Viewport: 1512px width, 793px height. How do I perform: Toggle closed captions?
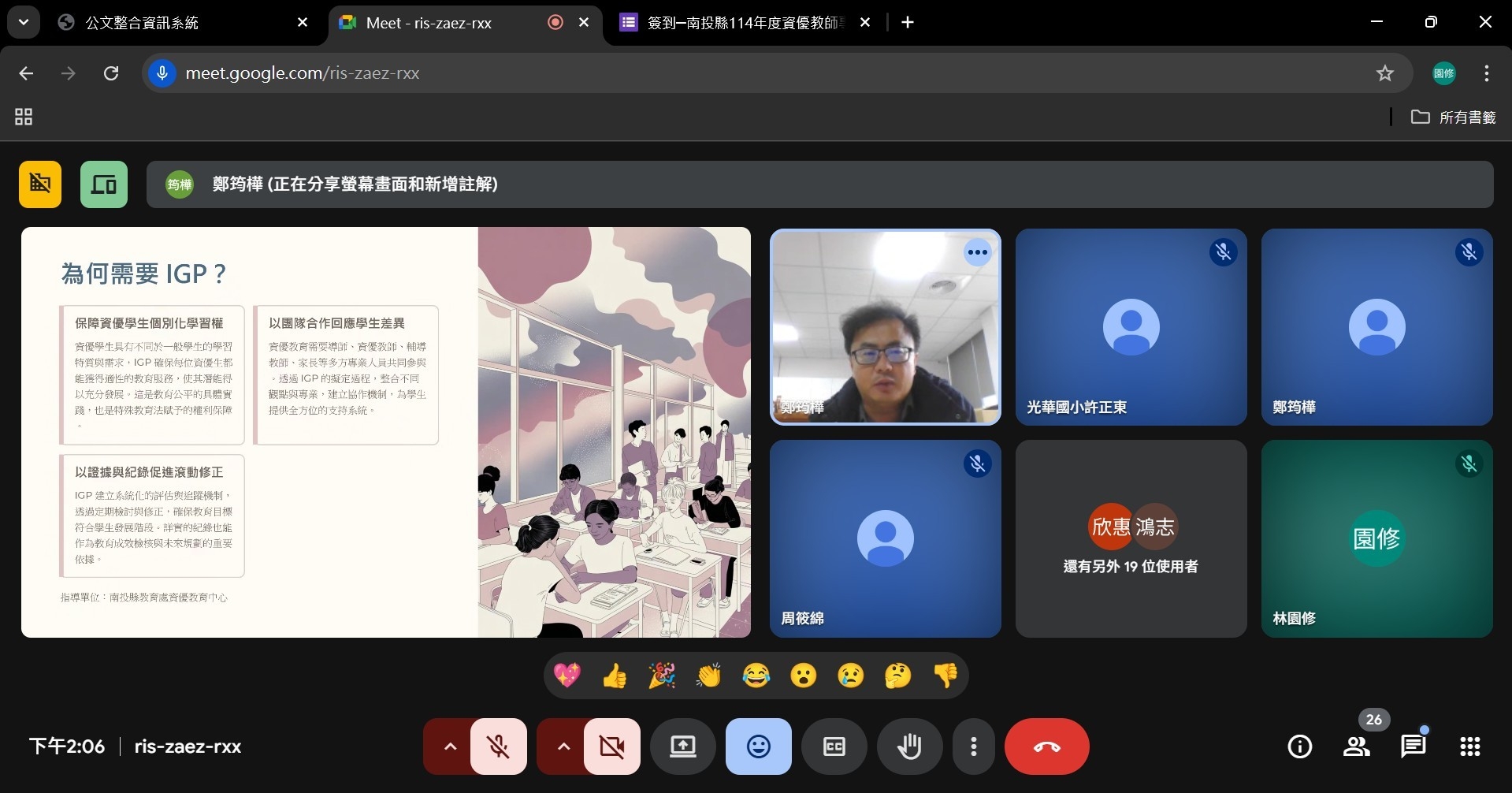coord(834,746)
